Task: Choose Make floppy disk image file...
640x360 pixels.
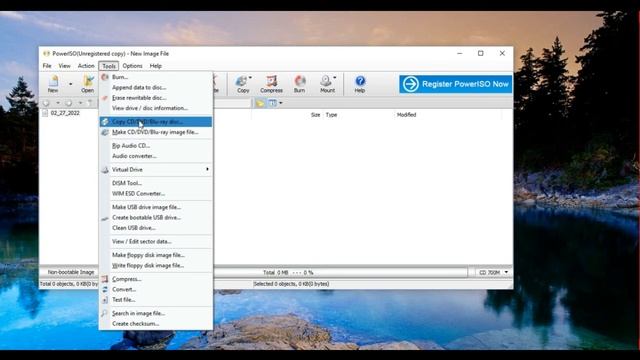Action: (x=156, y=255)
